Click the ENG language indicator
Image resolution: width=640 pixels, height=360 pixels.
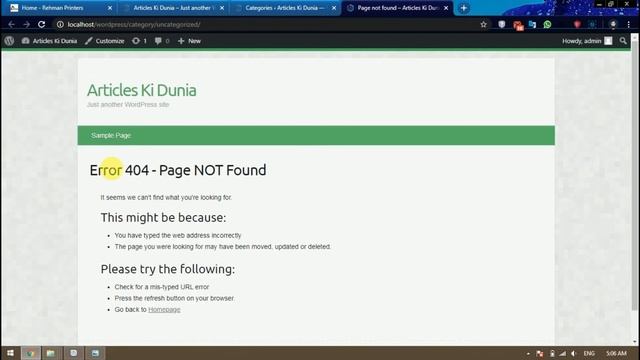tap(589, 353)
